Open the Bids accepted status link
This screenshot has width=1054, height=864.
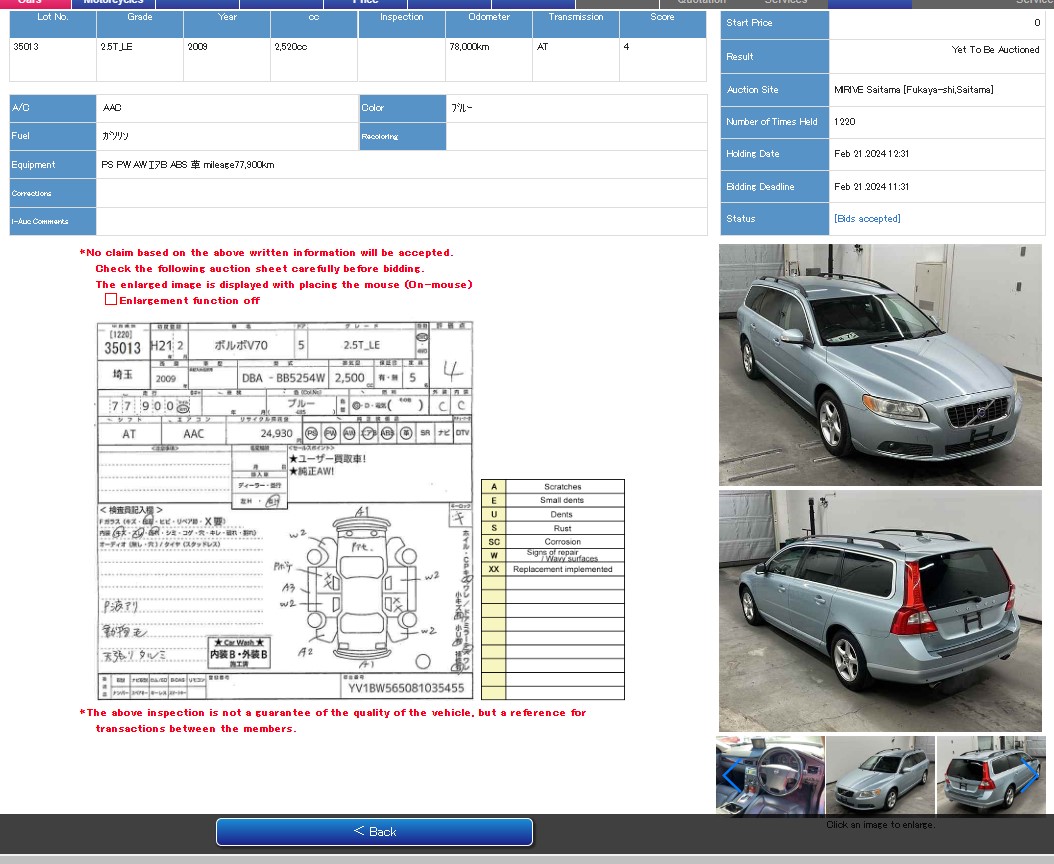(867, 219)
